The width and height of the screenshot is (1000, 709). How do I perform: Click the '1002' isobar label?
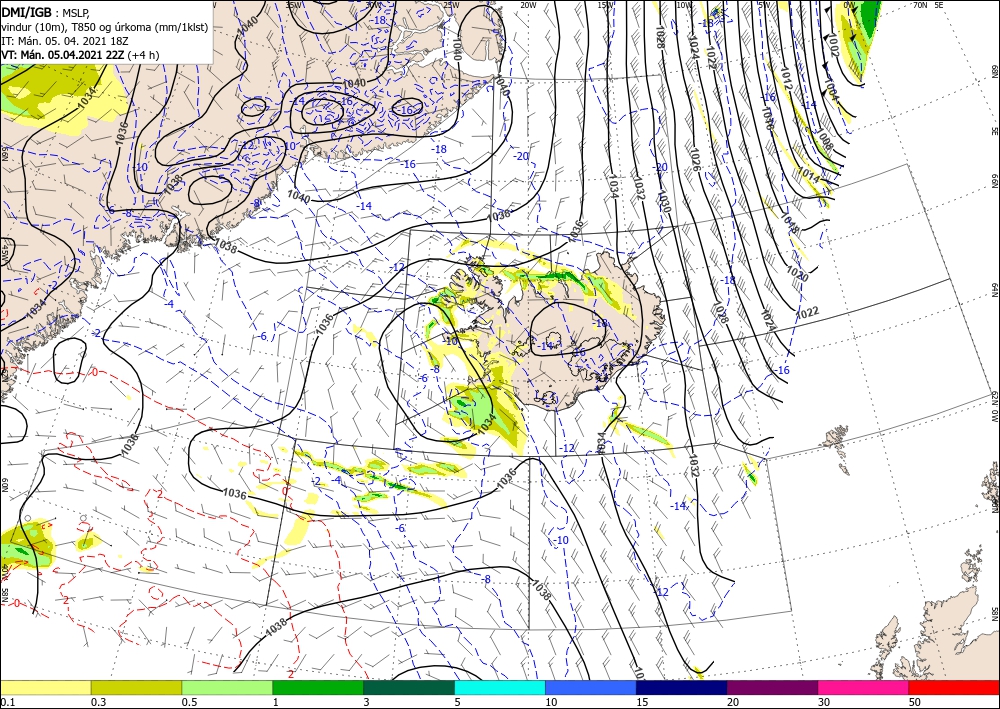(x=835, y=43)
